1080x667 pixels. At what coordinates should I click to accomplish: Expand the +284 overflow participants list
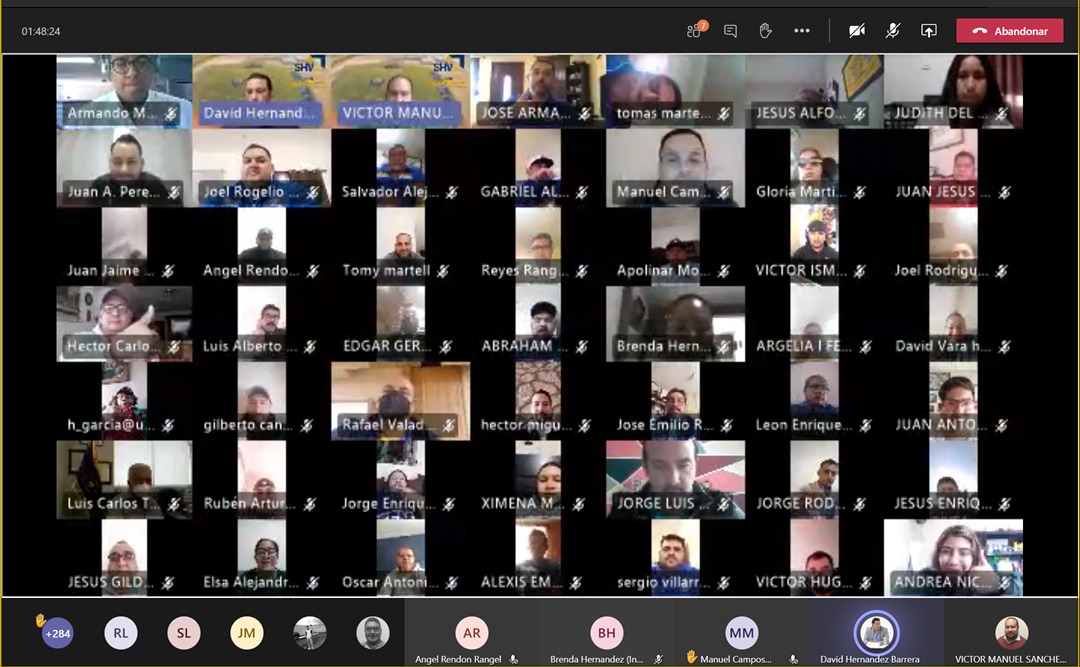click(57, 632)
